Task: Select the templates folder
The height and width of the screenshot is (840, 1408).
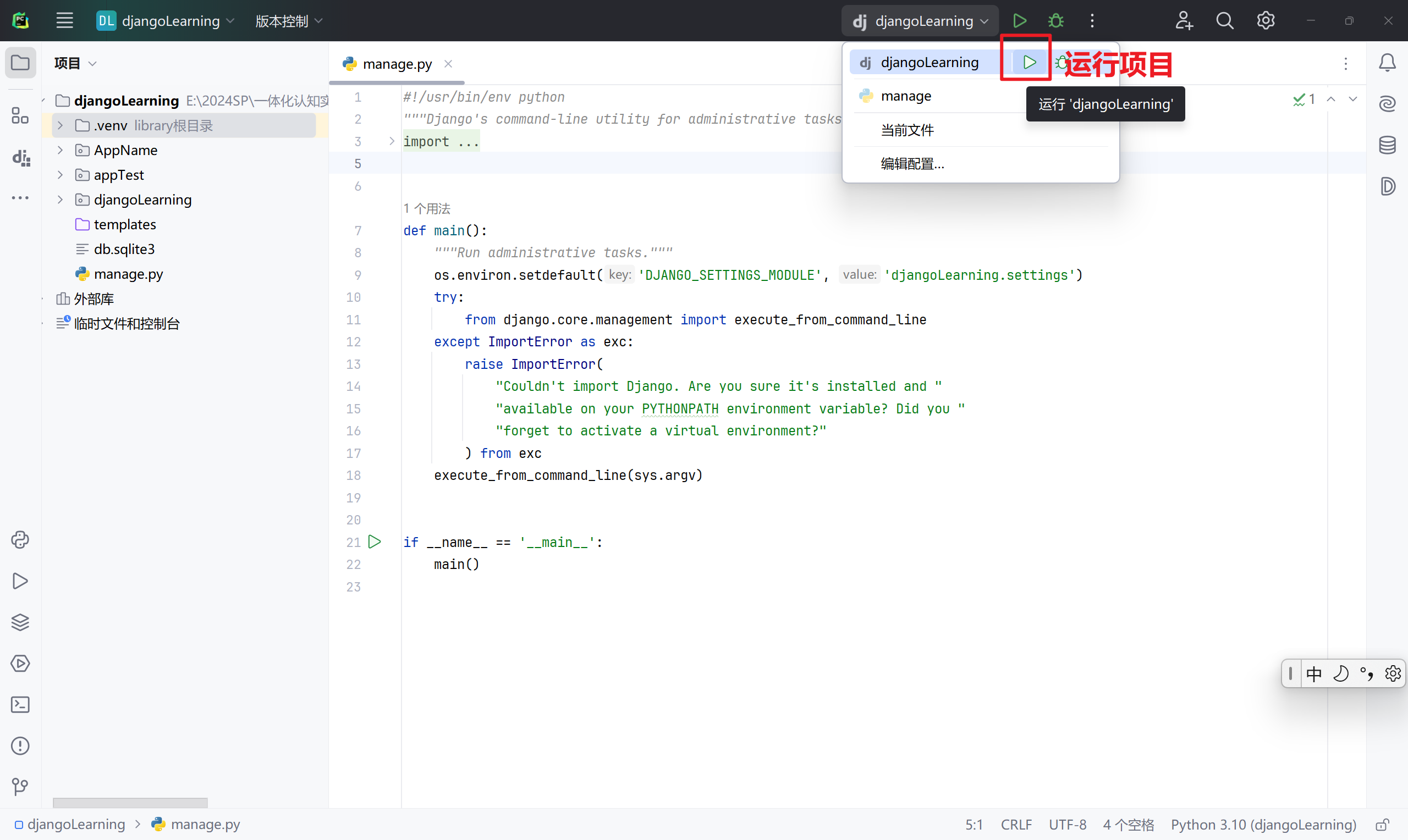Action: [124, 224]
